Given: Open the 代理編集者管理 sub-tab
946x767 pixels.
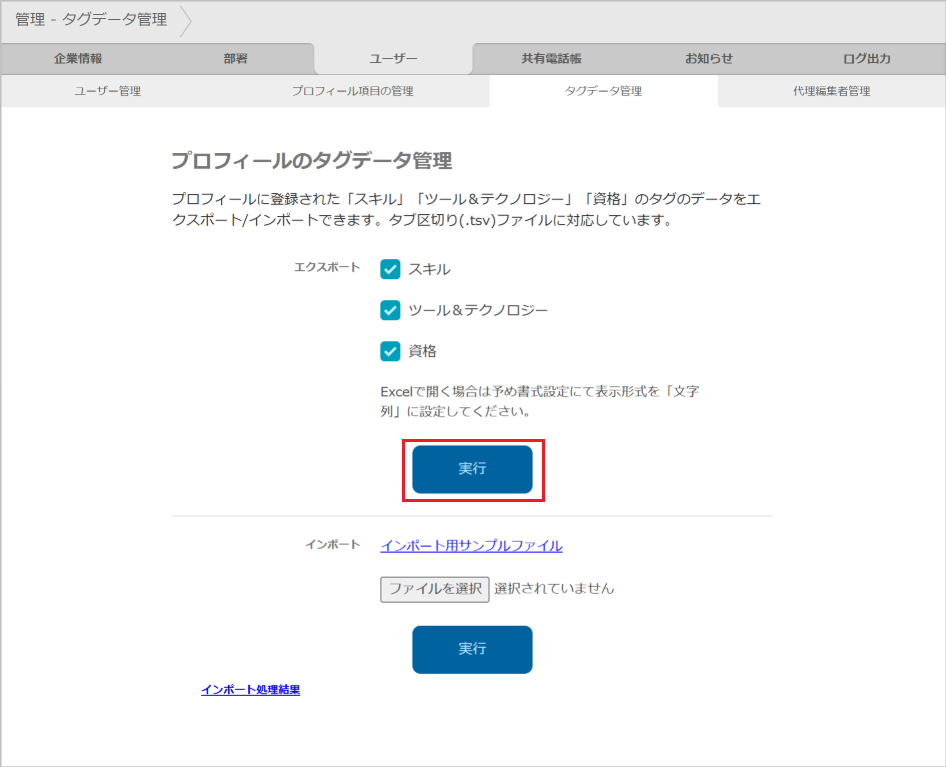Looking at the screenshot, I should 831,91.
